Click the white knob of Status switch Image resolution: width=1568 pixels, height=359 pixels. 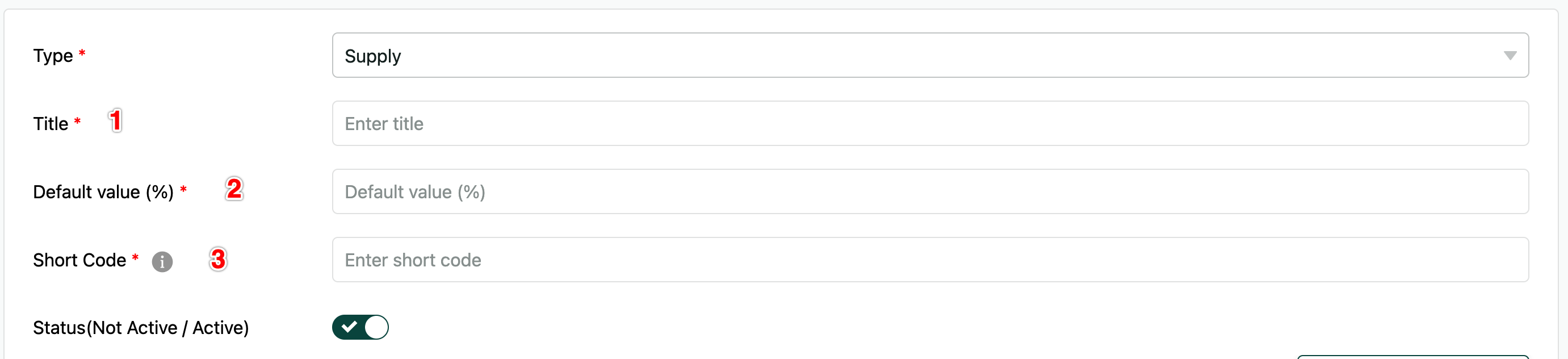[x=376, y=327]
